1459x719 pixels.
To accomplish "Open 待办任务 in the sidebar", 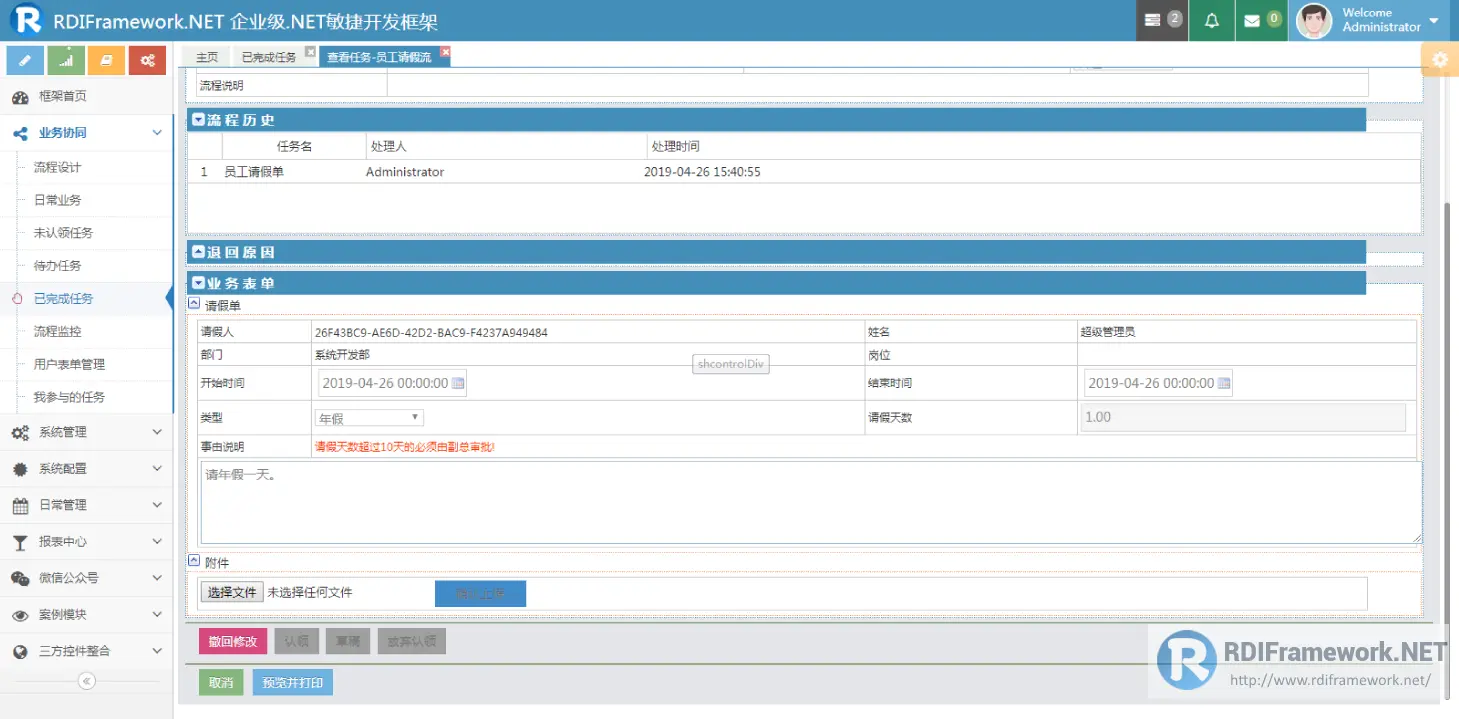I will (x=58, y=267).
